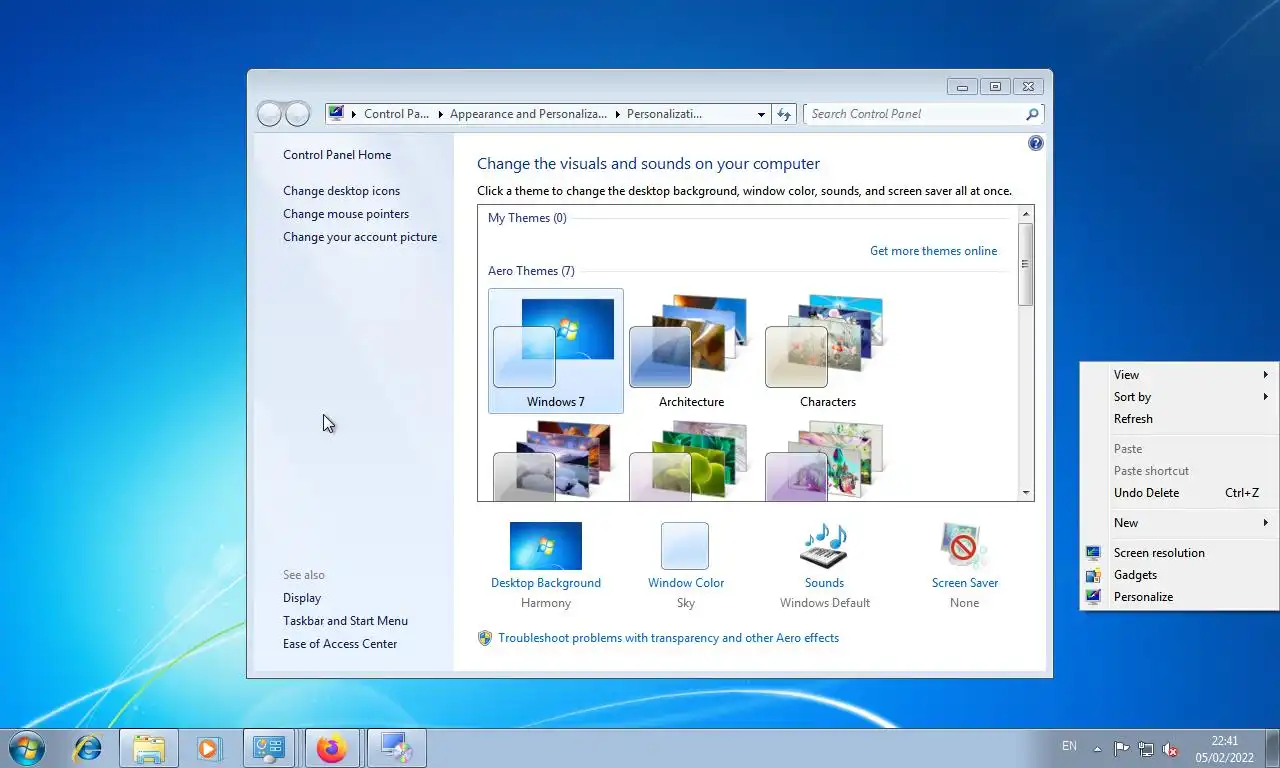The width and height of the screenshot is (1280, 768).
Task: Click Appearance and Personalization breadcrumb
Action: [528, 114]
